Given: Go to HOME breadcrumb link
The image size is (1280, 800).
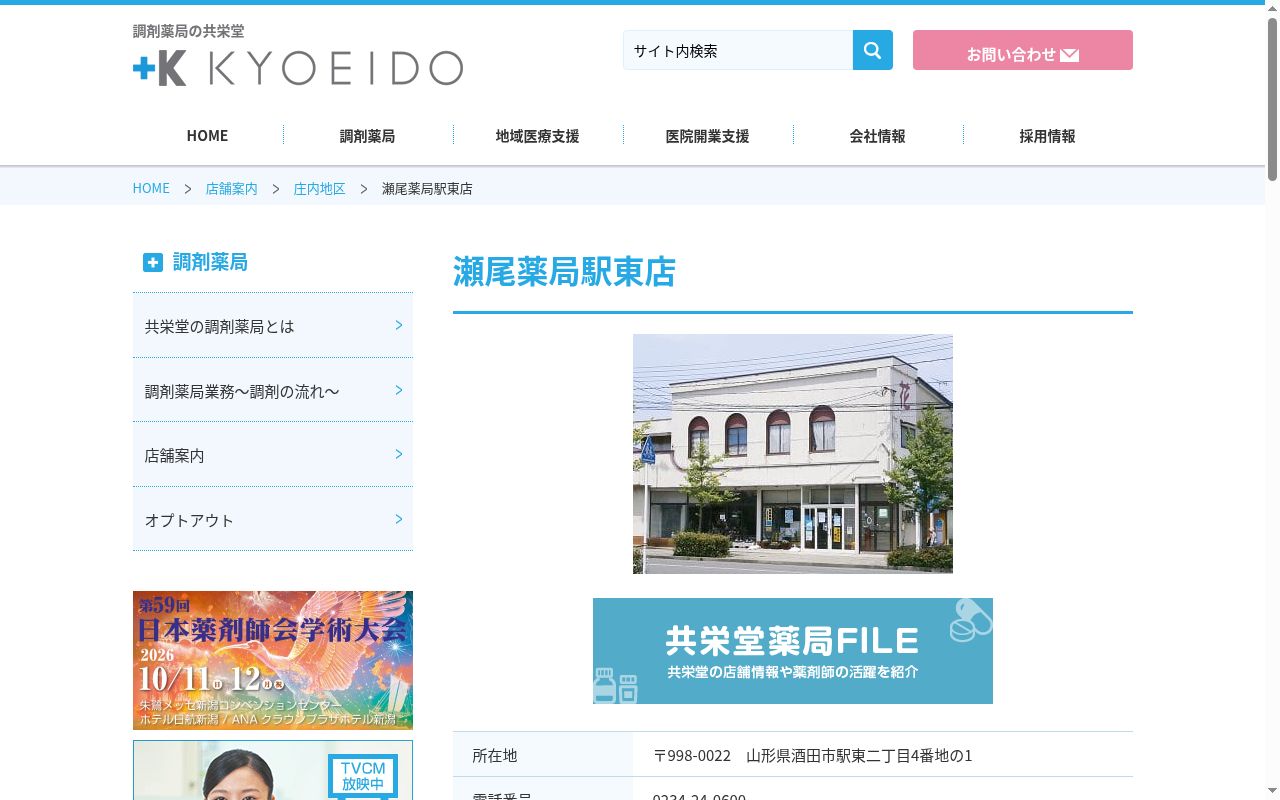Looking at the screenshot, I should point(151,188).
